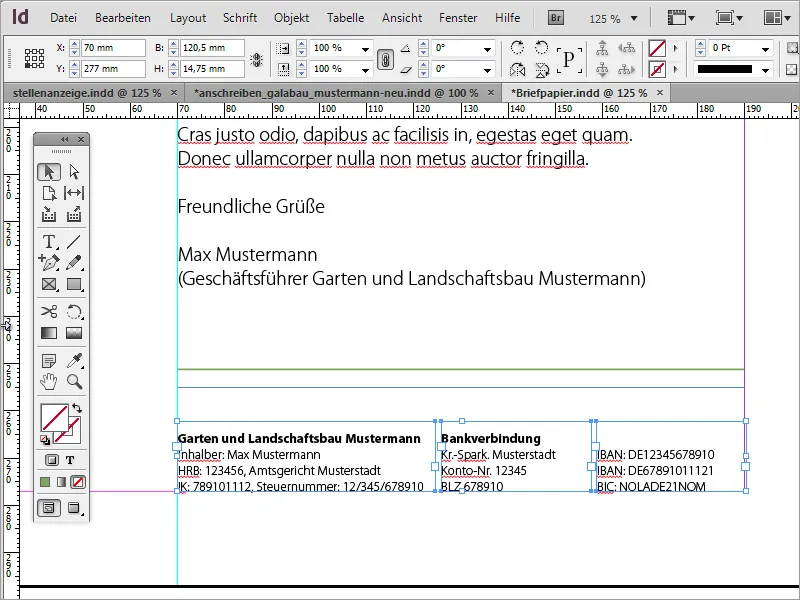Open the Bearbeiten menu
This screenshot has width=800, height=600.
tap(122, 18)
